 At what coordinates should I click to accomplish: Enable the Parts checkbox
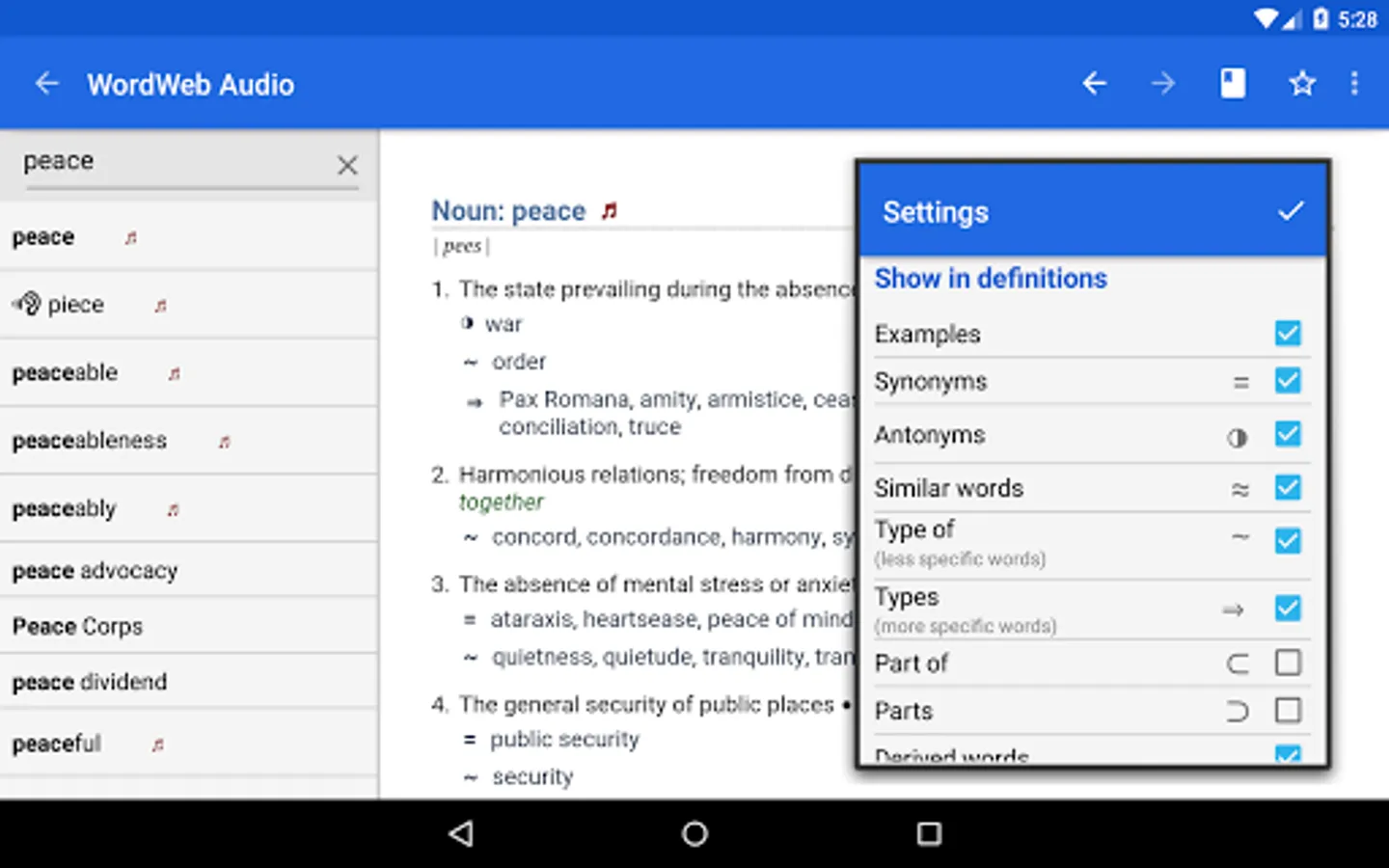click(x=1288, y=711)
